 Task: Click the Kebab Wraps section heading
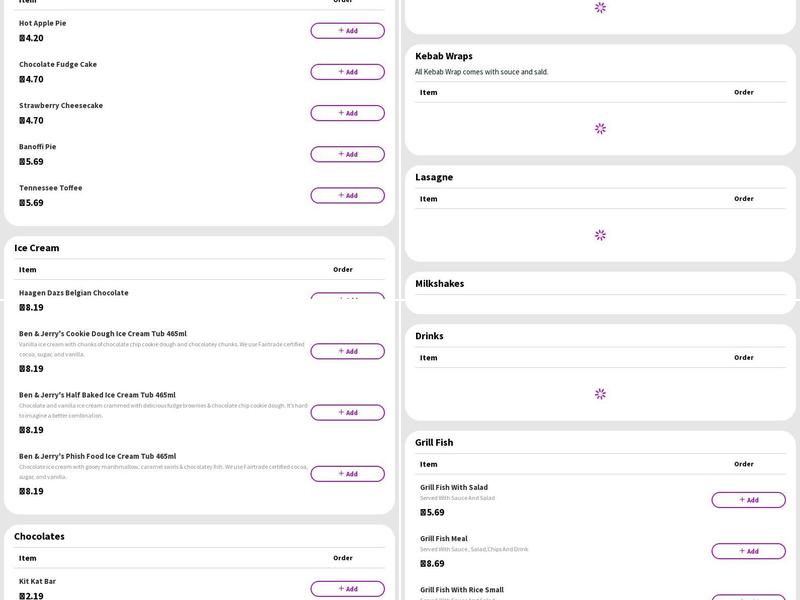click(x=444, y=56)
